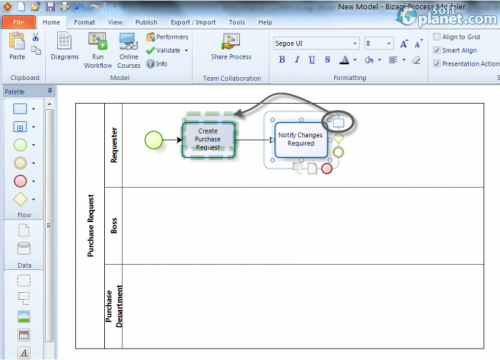Select the Gateway diamond in Palette
The height and width of the screenshot is (360, 500).
click(20, 199)
